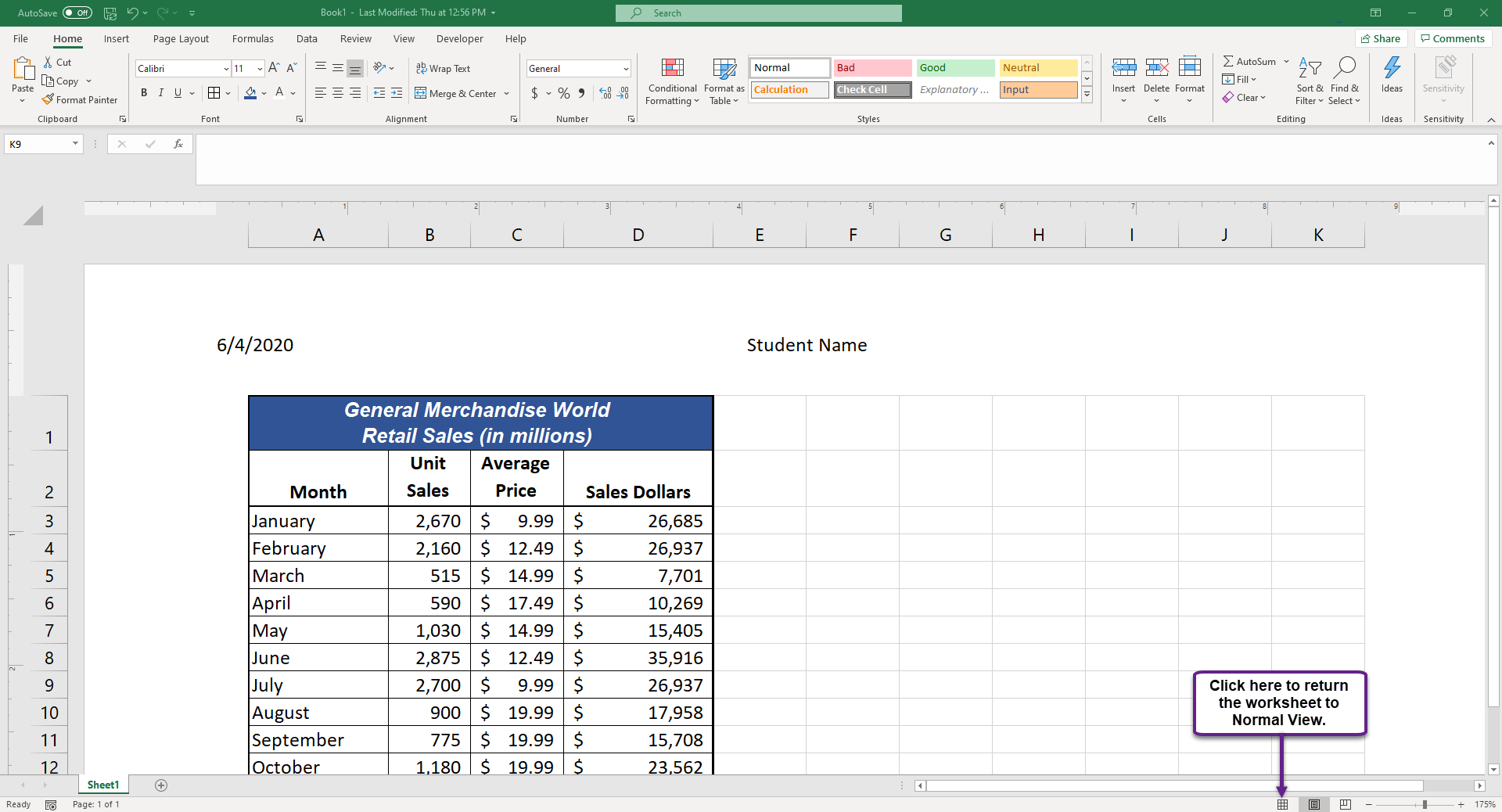1502x812 pixels.
Task: Switch to the Page Layout tab
Action: 181,38
